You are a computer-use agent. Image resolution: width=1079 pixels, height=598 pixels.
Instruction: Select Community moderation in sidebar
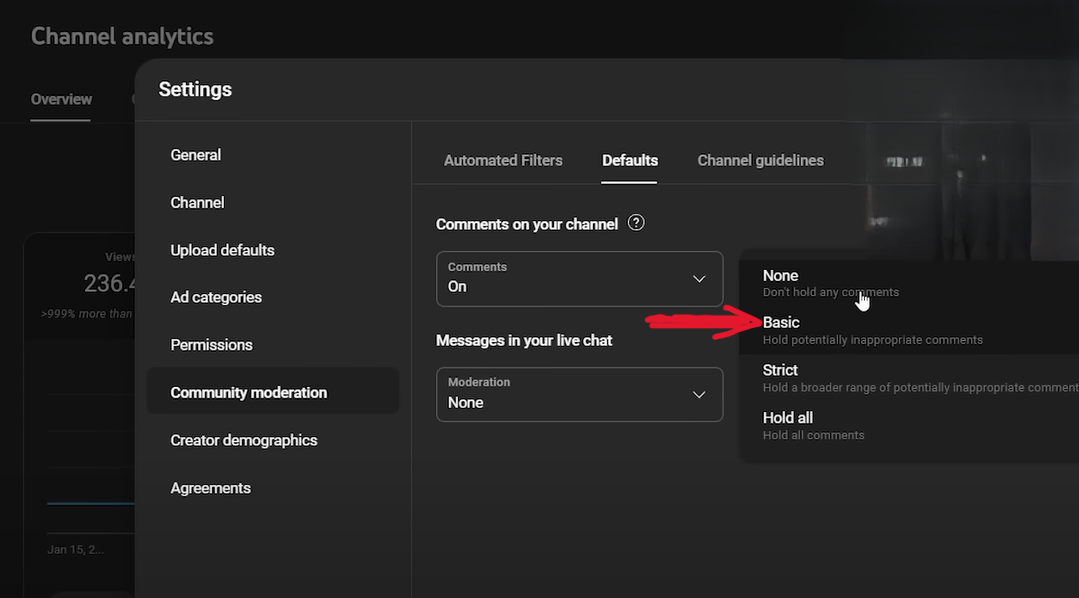(x=249, y=392)
